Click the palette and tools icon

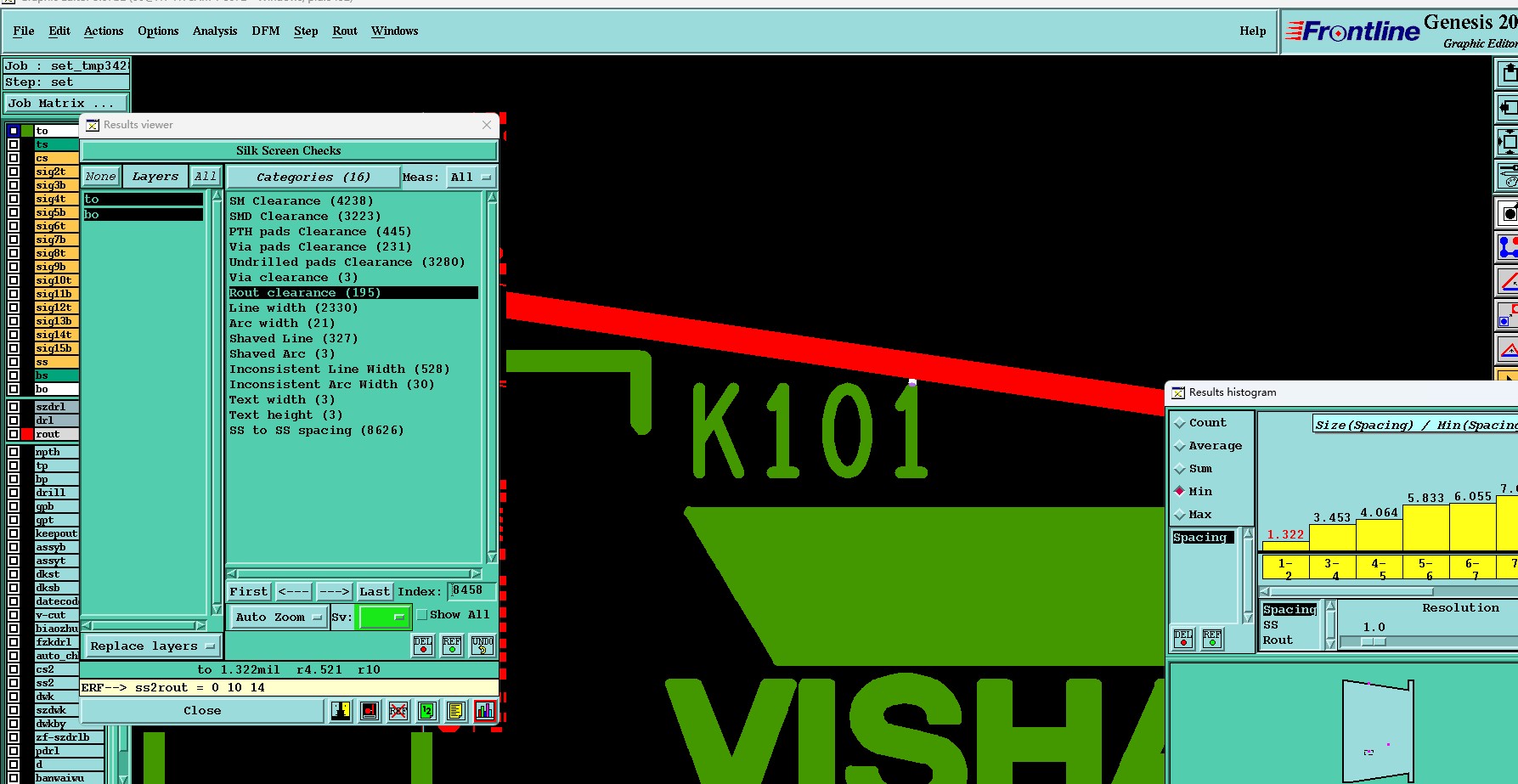(1508, 177)
